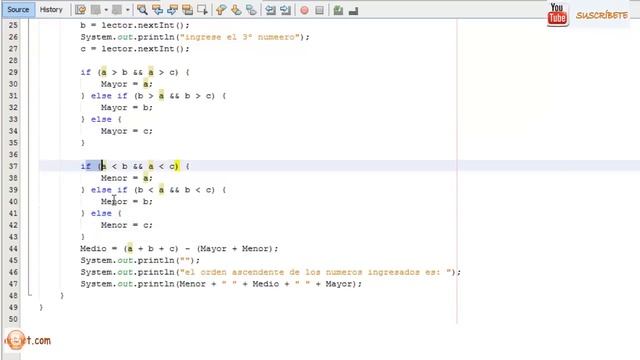640x360 pixels.
Task: Click string "el orden ascendente de los numeros ingresados es:"
Action: tap(316, 272)
